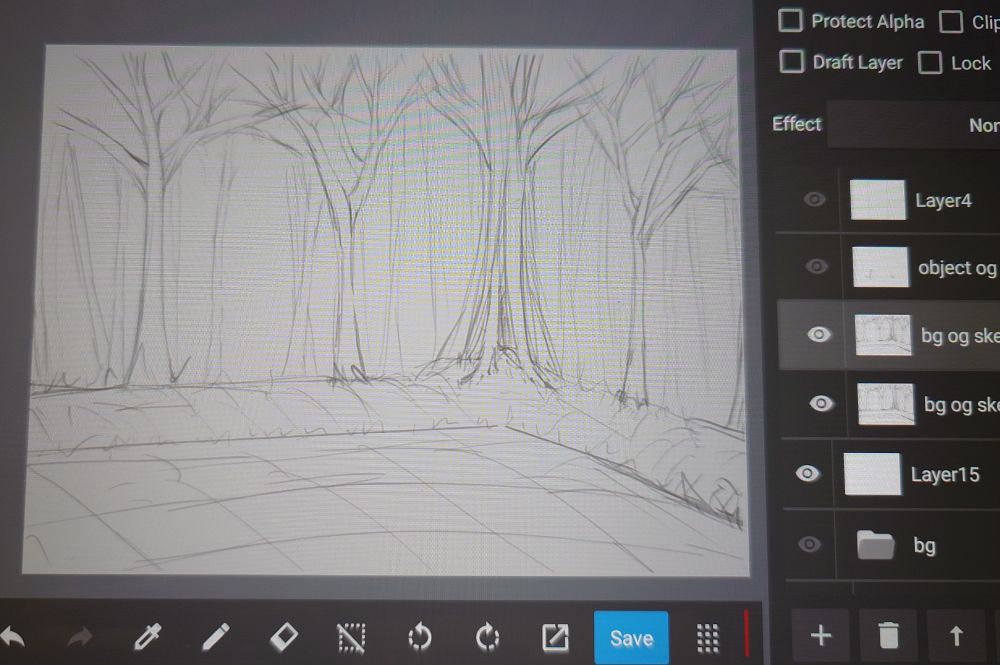Viewport: 1000px width, 665px height.
Task: Open the materials grid panel
Action: pos(708,635)
